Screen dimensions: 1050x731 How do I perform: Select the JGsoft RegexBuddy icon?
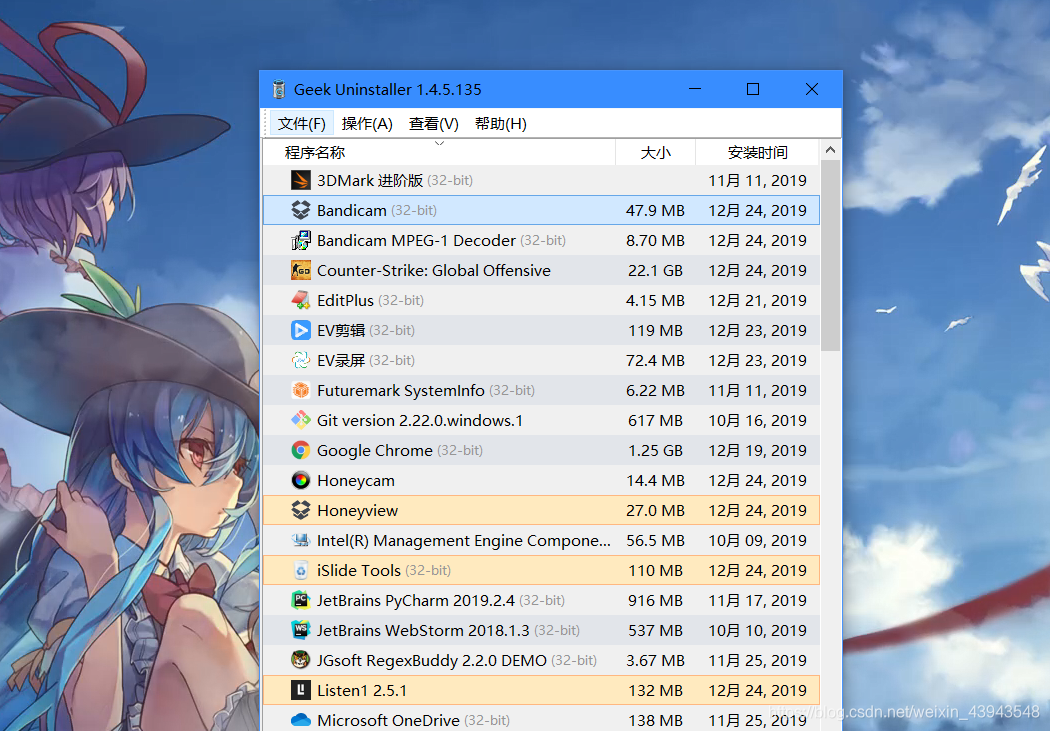(301, 660)
